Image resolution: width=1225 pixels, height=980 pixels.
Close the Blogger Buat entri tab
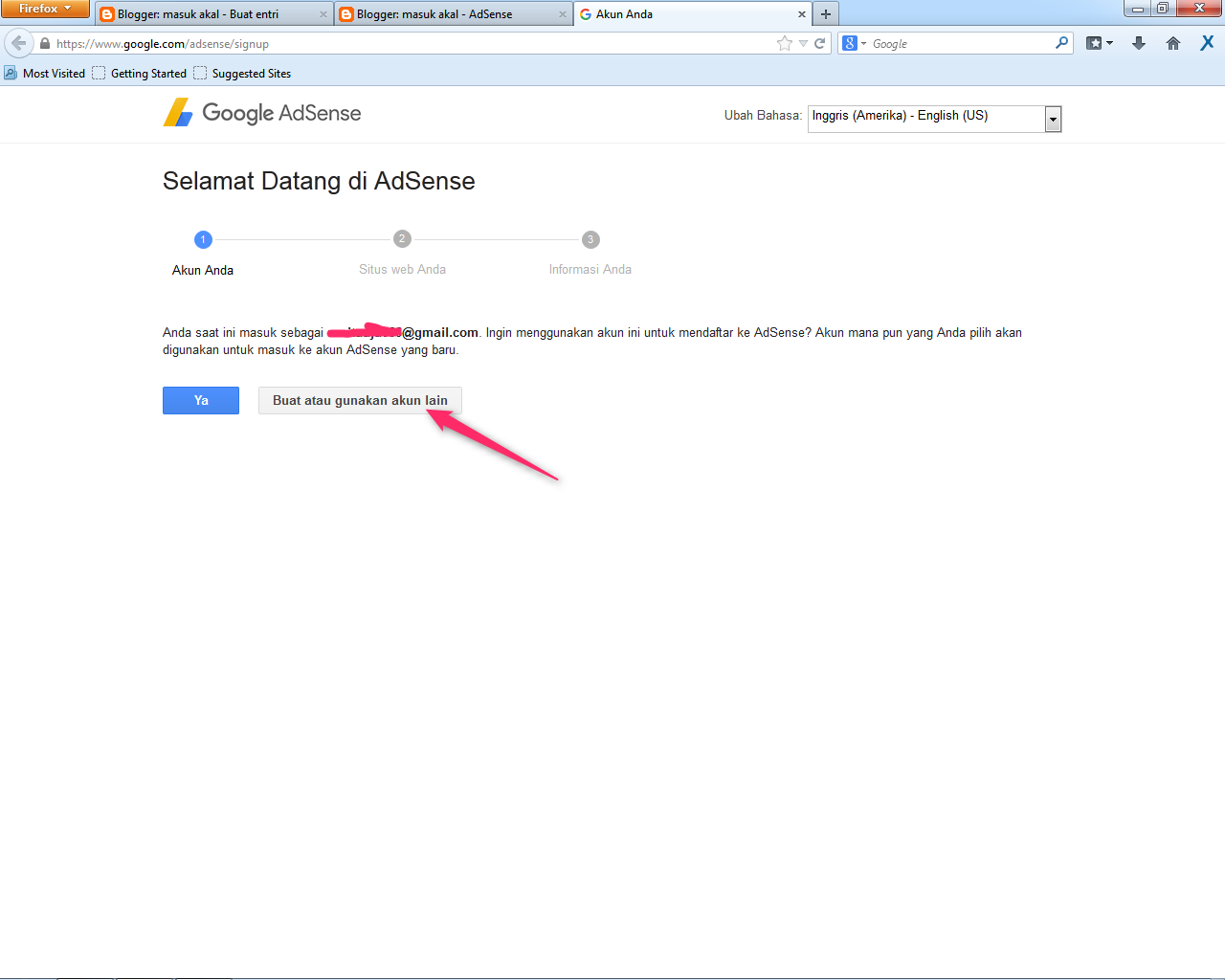click(323, 14)
